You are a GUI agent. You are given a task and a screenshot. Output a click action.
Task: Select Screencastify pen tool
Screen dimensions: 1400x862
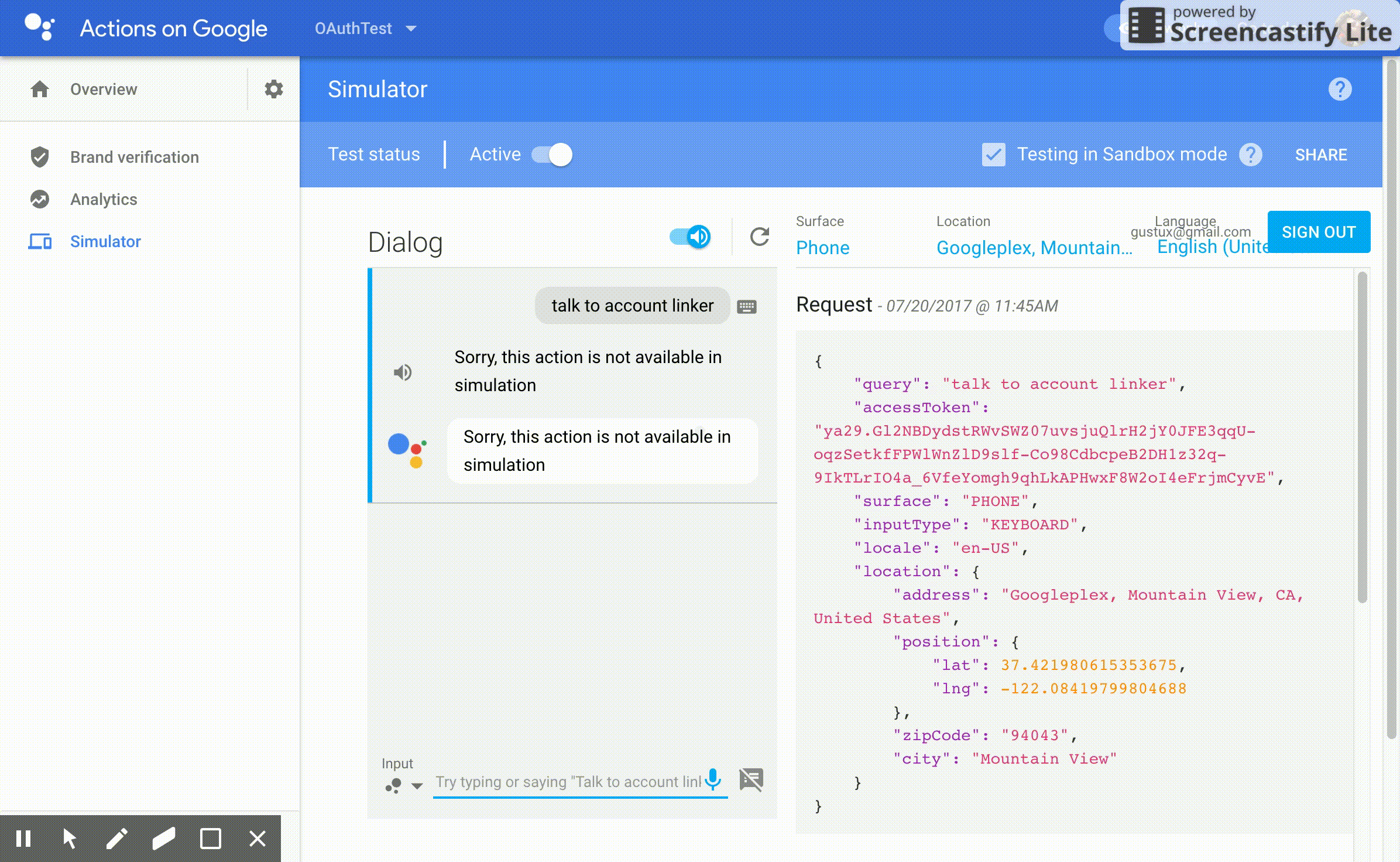(116, 839)
